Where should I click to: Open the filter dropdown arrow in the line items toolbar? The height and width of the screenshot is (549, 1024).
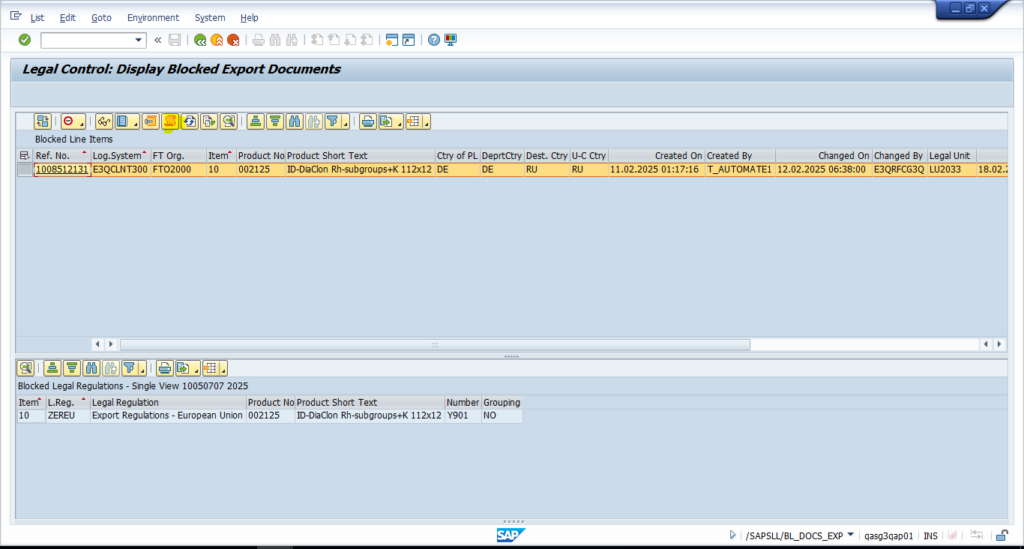point(345,123)
